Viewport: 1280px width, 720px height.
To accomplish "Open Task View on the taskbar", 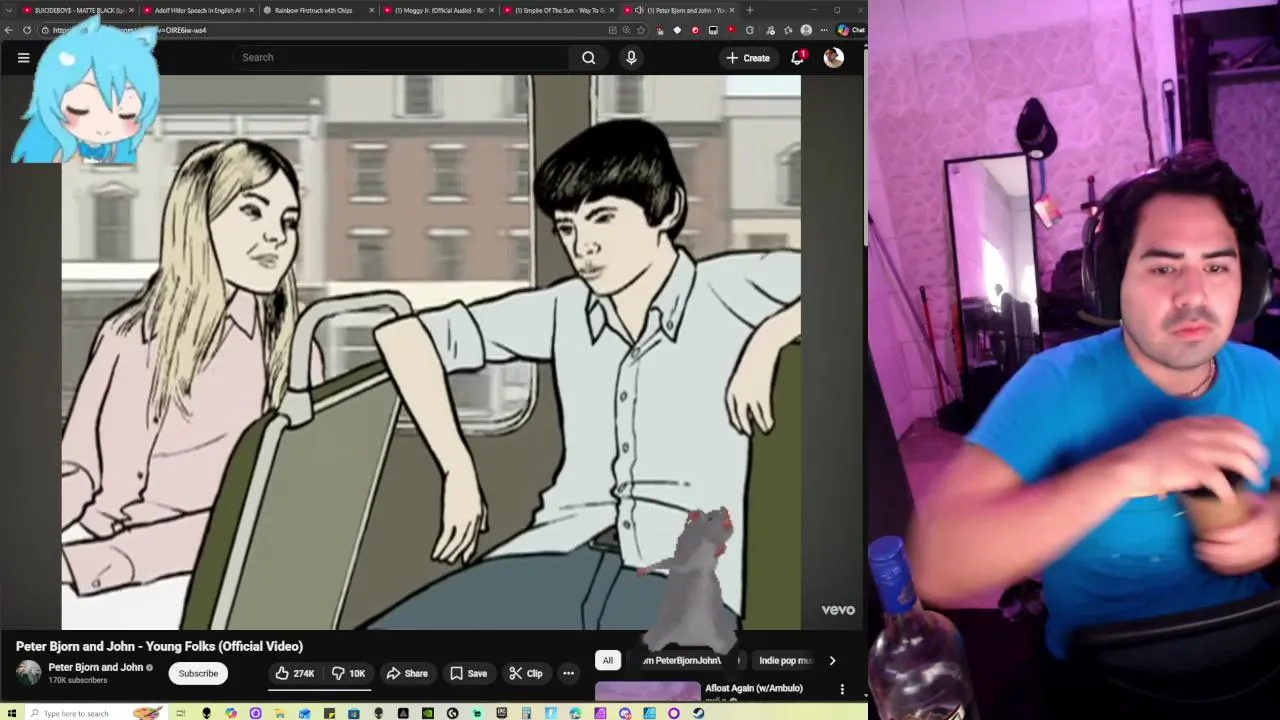I will tap(181, 713).
